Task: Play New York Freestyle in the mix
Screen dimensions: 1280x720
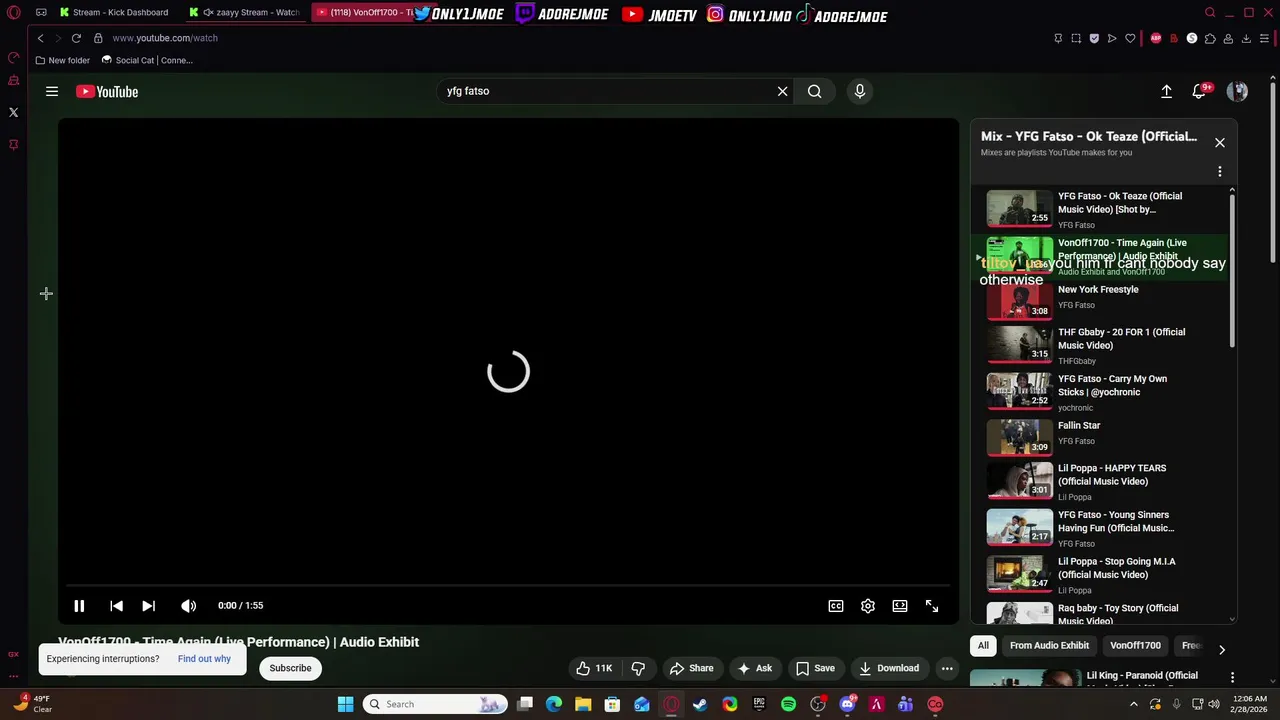Action: point(1100,299)
